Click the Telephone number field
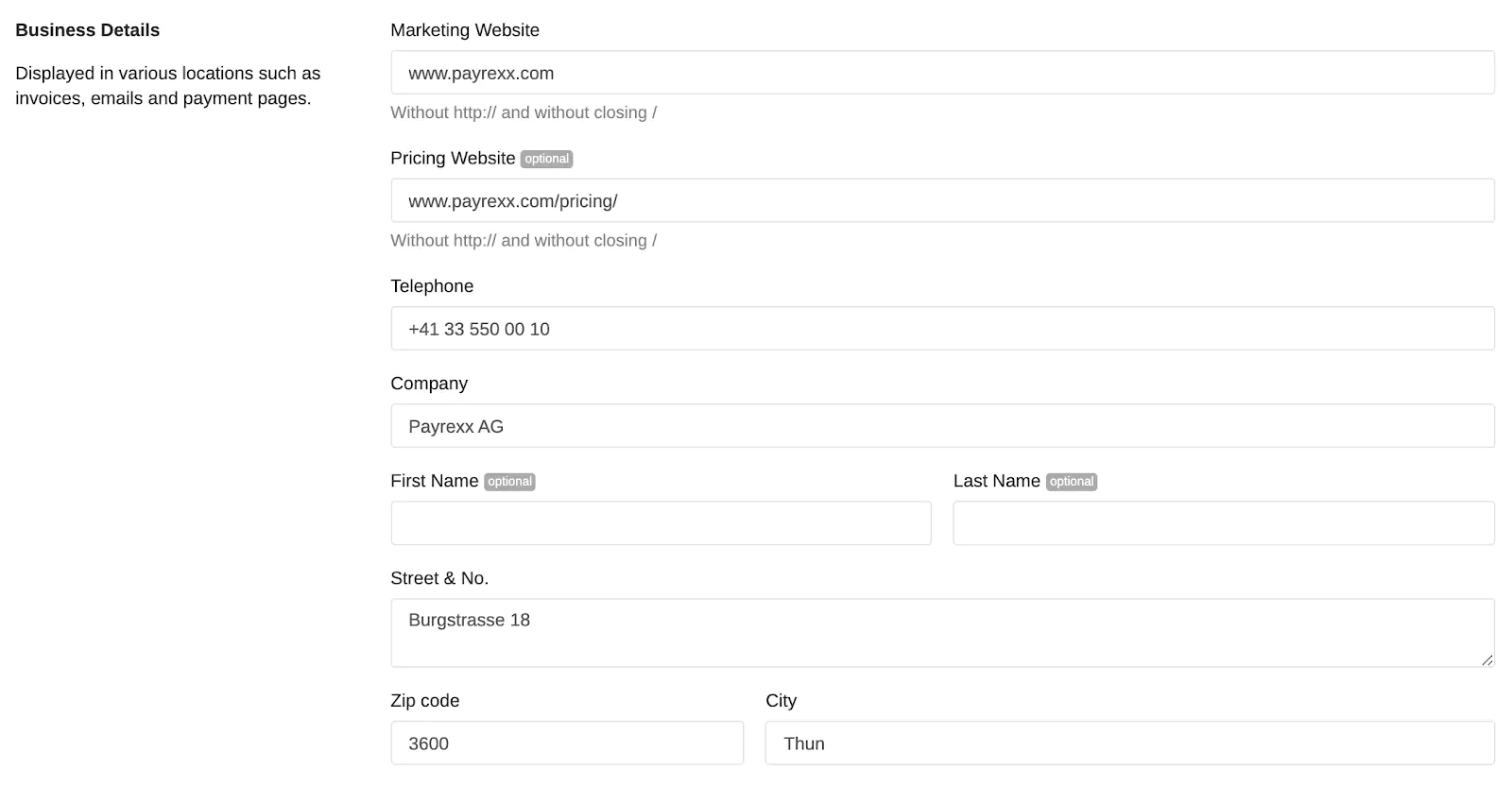This screenshot has width=1512, height=786. click(x=942, y=328)
